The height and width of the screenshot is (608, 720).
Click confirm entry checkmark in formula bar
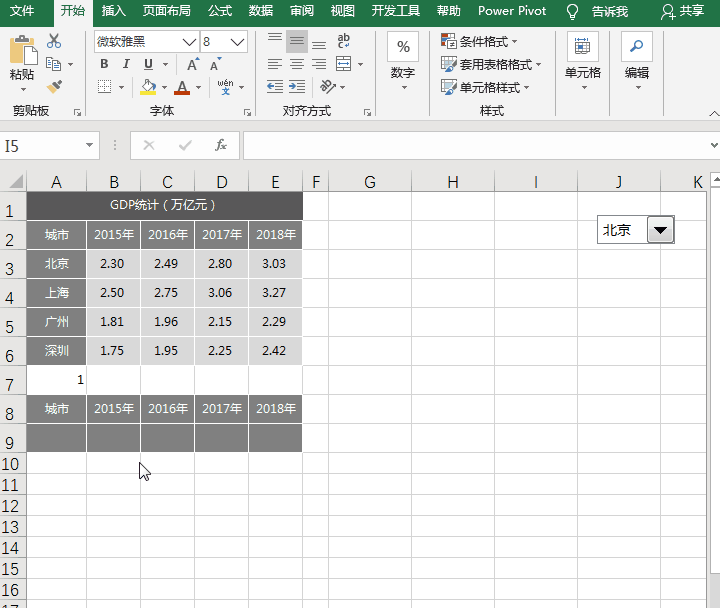pos(185,145)
